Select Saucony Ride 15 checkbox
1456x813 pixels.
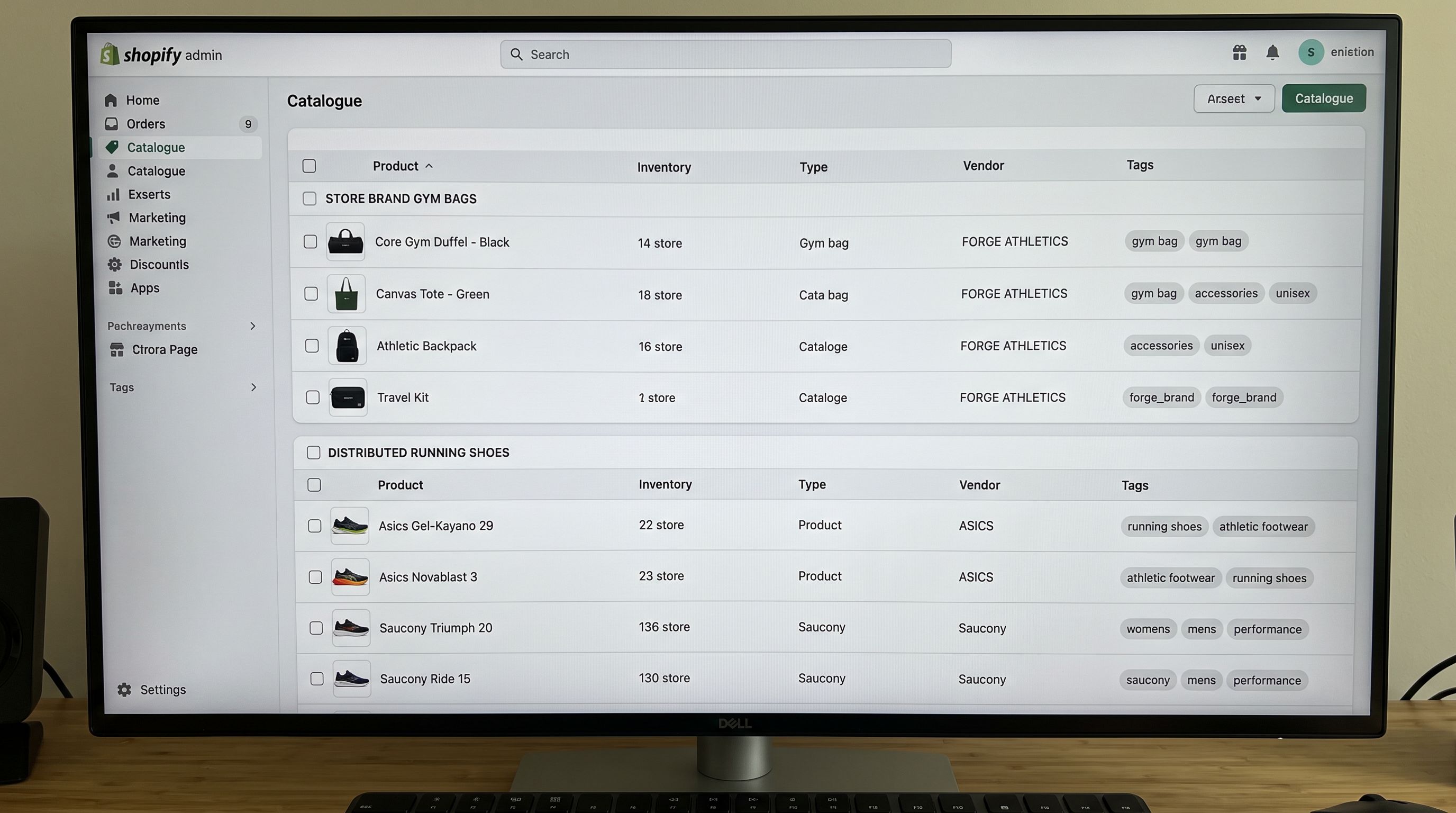316,679
